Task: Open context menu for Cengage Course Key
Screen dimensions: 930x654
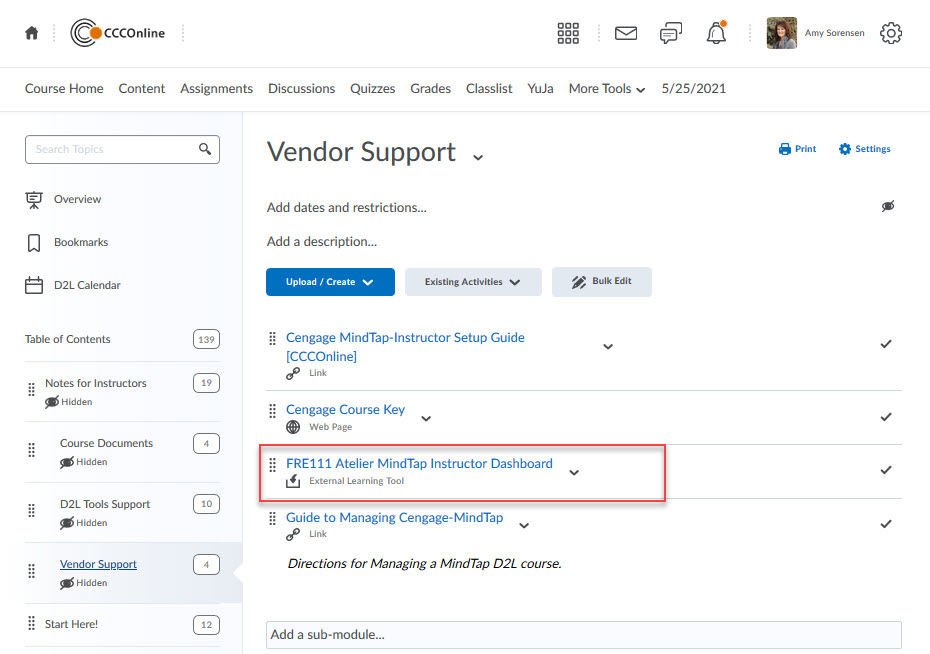Action: (426, 419)
